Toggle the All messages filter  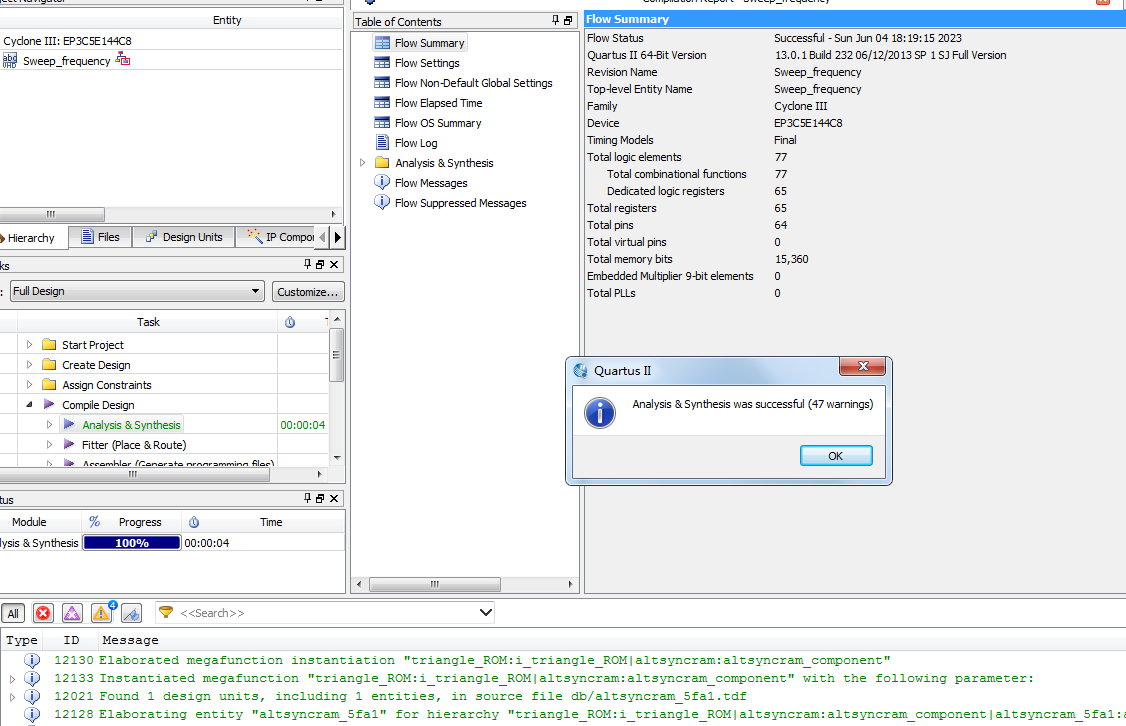click(13, 613)
